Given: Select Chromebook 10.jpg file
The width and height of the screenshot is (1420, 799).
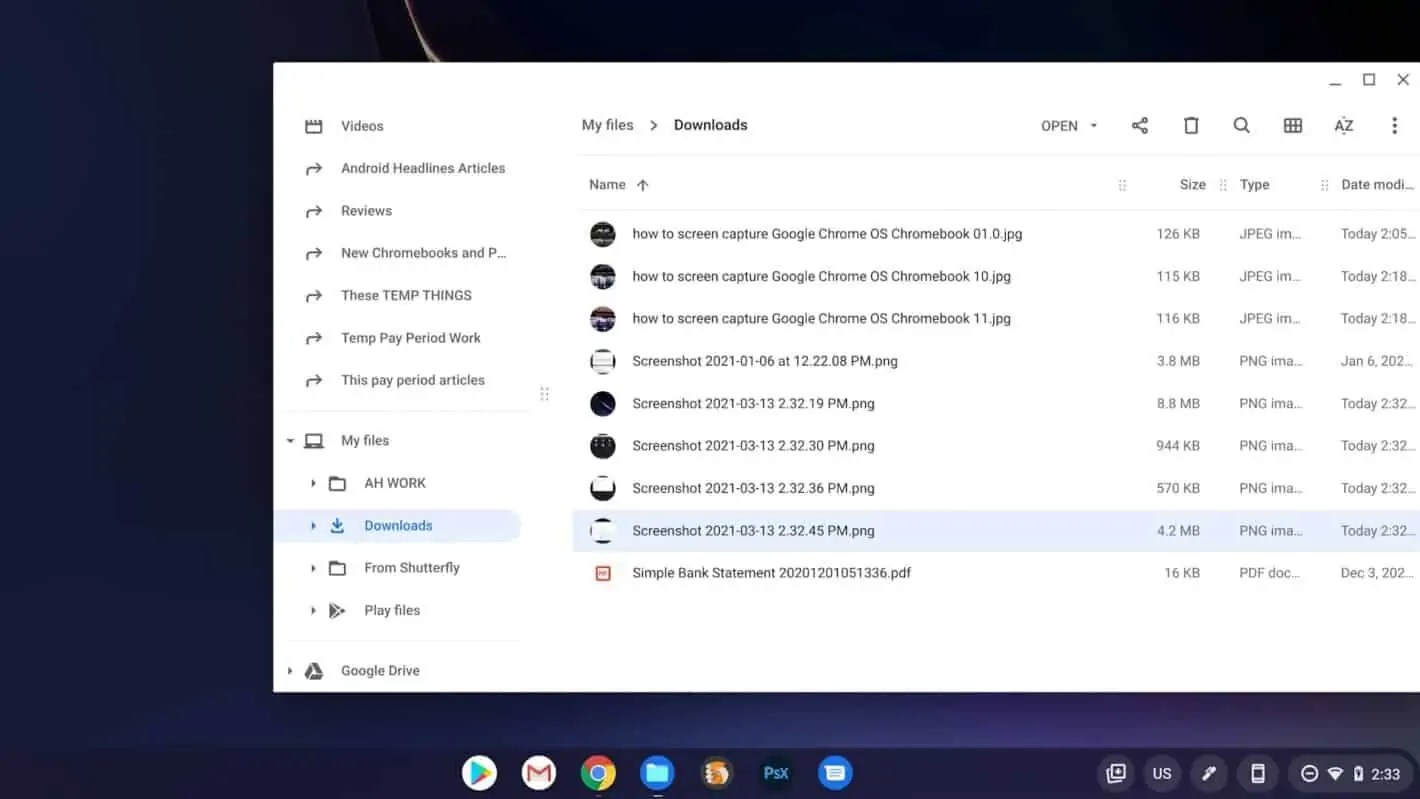Looking at the screenshot, I should [x=996, y=276].
